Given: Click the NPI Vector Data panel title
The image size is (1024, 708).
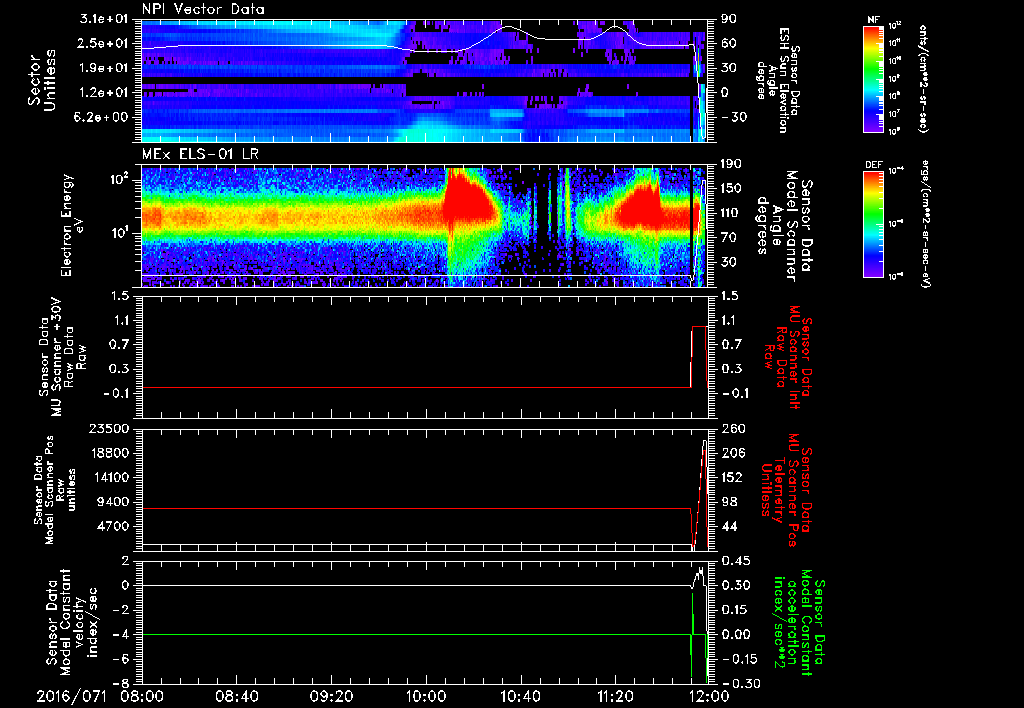Looking at the screenshot, I should coord(203,9).
